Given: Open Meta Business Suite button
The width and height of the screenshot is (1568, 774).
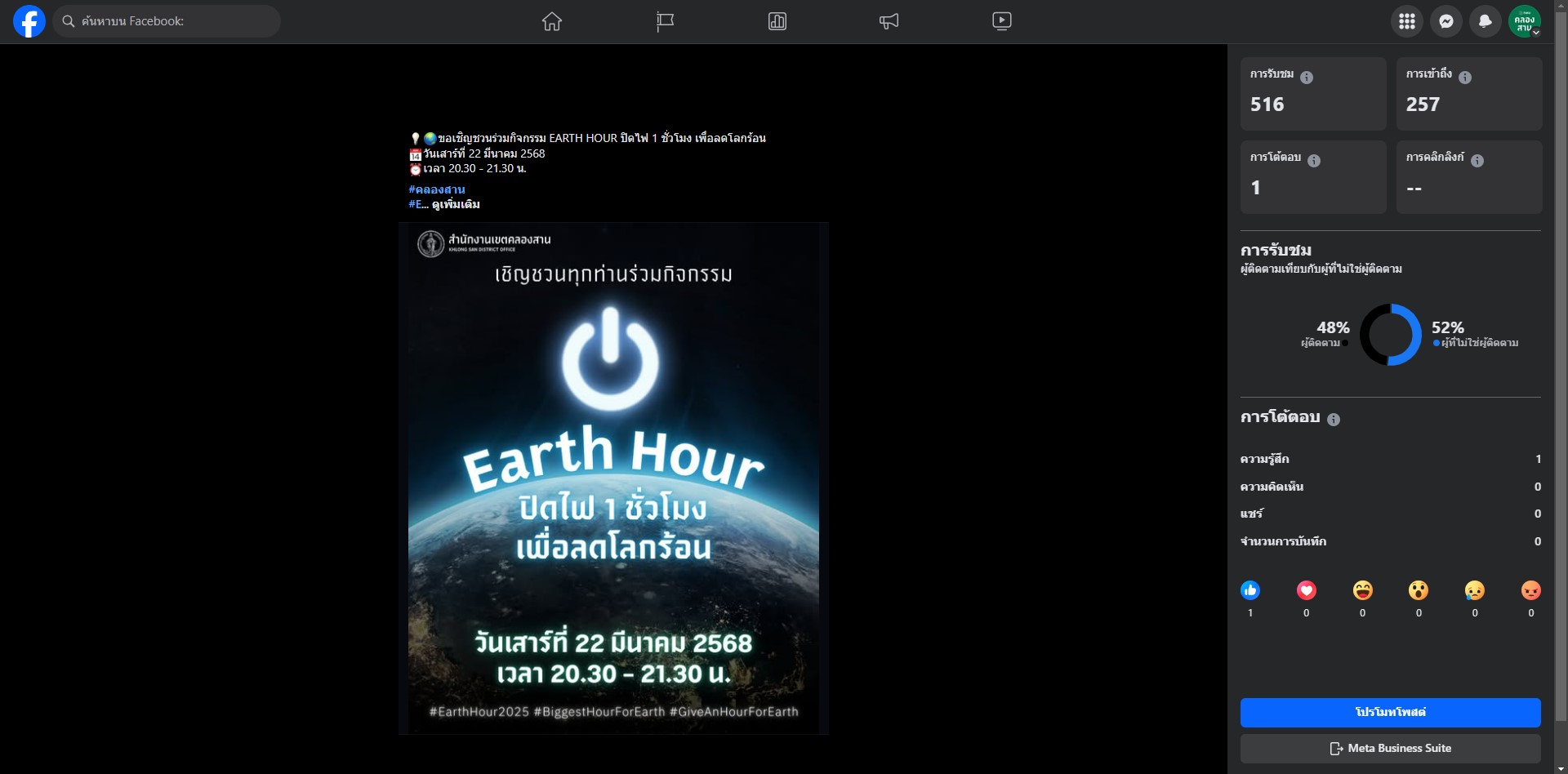Looking at the screenshot, I should pos(1390,749).
